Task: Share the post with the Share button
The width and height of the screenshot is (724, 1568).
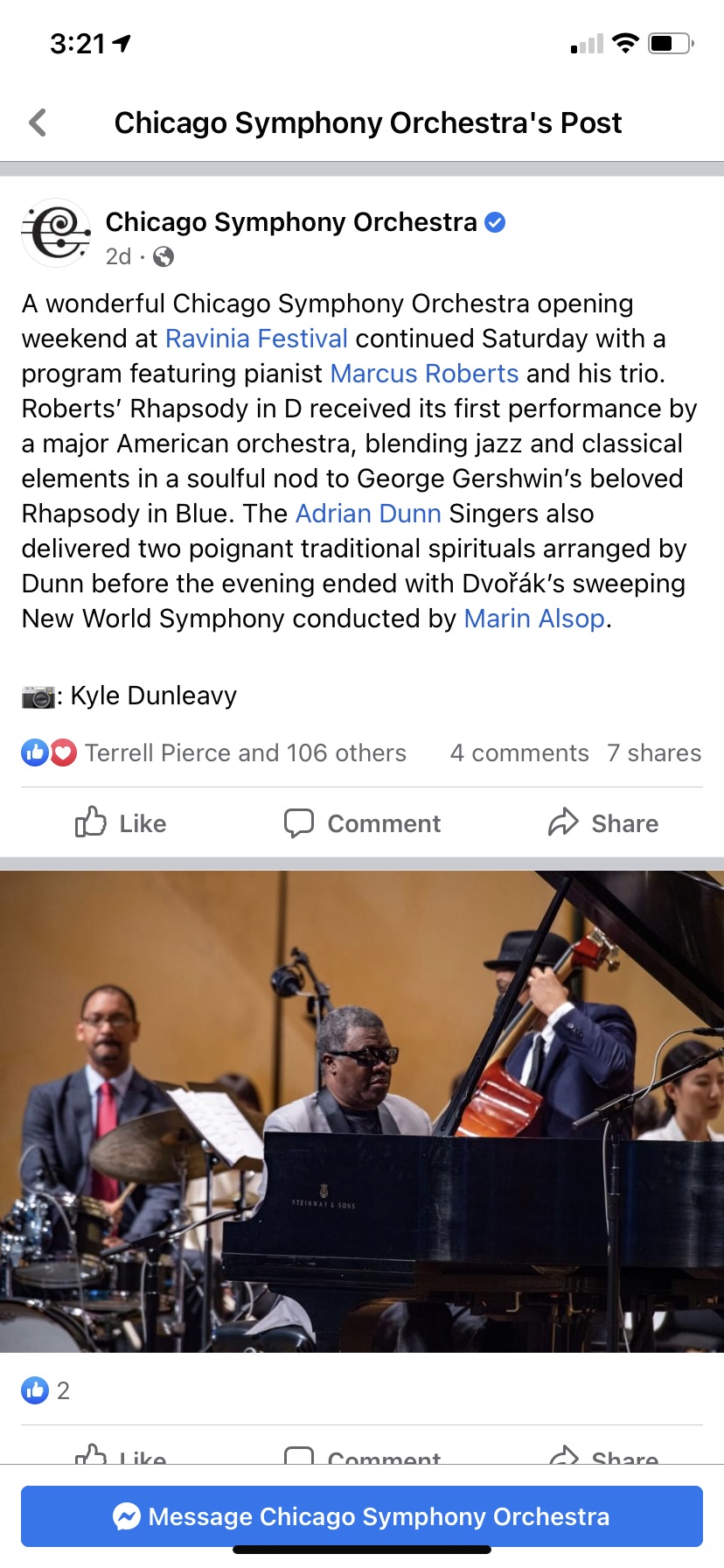Action: coord(603,823)
